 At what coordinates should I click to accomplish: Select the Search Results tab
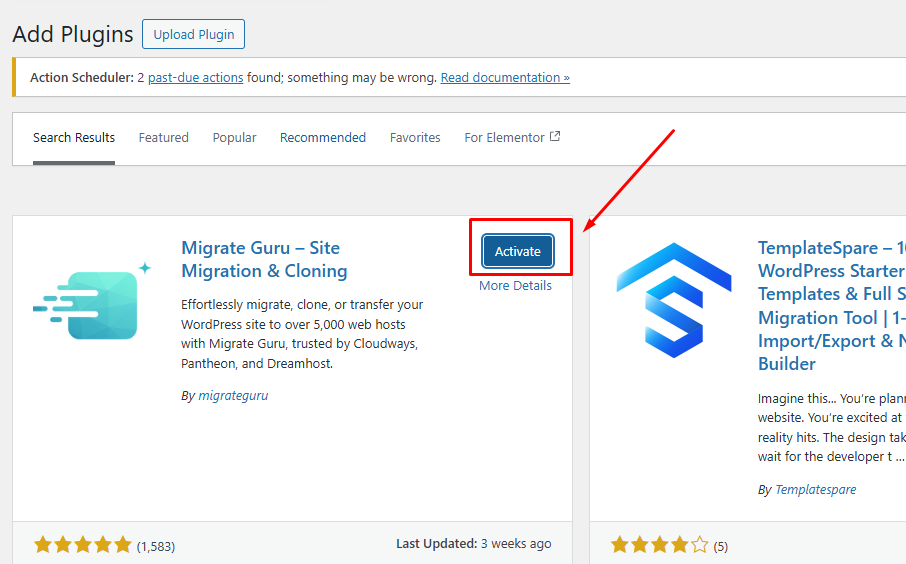(74, 138)
